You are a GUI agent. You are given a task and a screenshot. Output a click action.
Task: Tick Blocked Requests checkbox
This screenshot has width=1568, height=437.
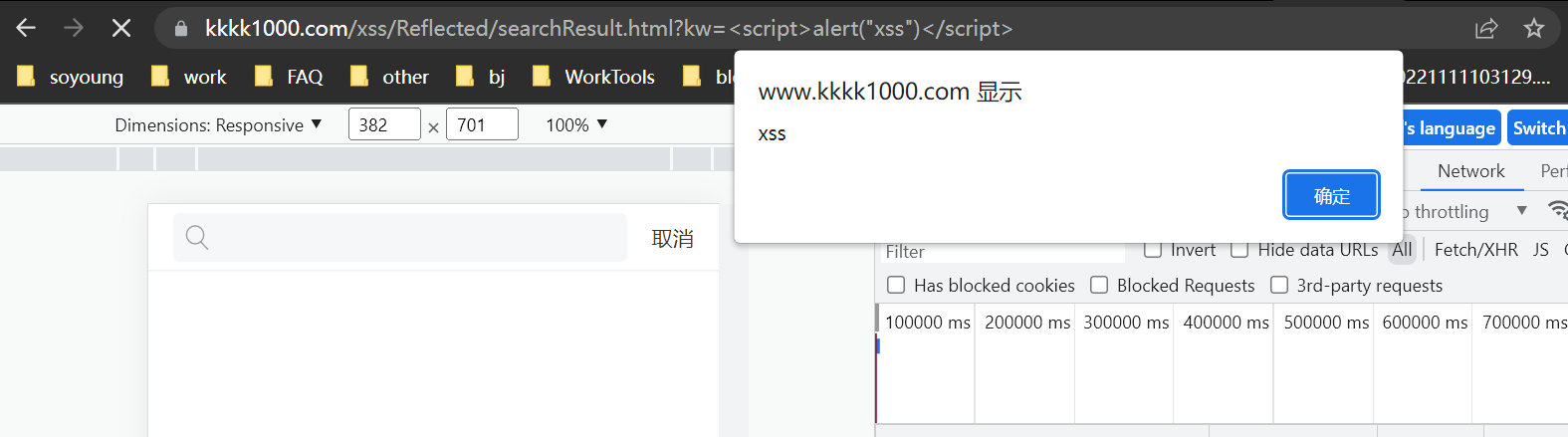pyautogui.click(x=1099, y=286)
